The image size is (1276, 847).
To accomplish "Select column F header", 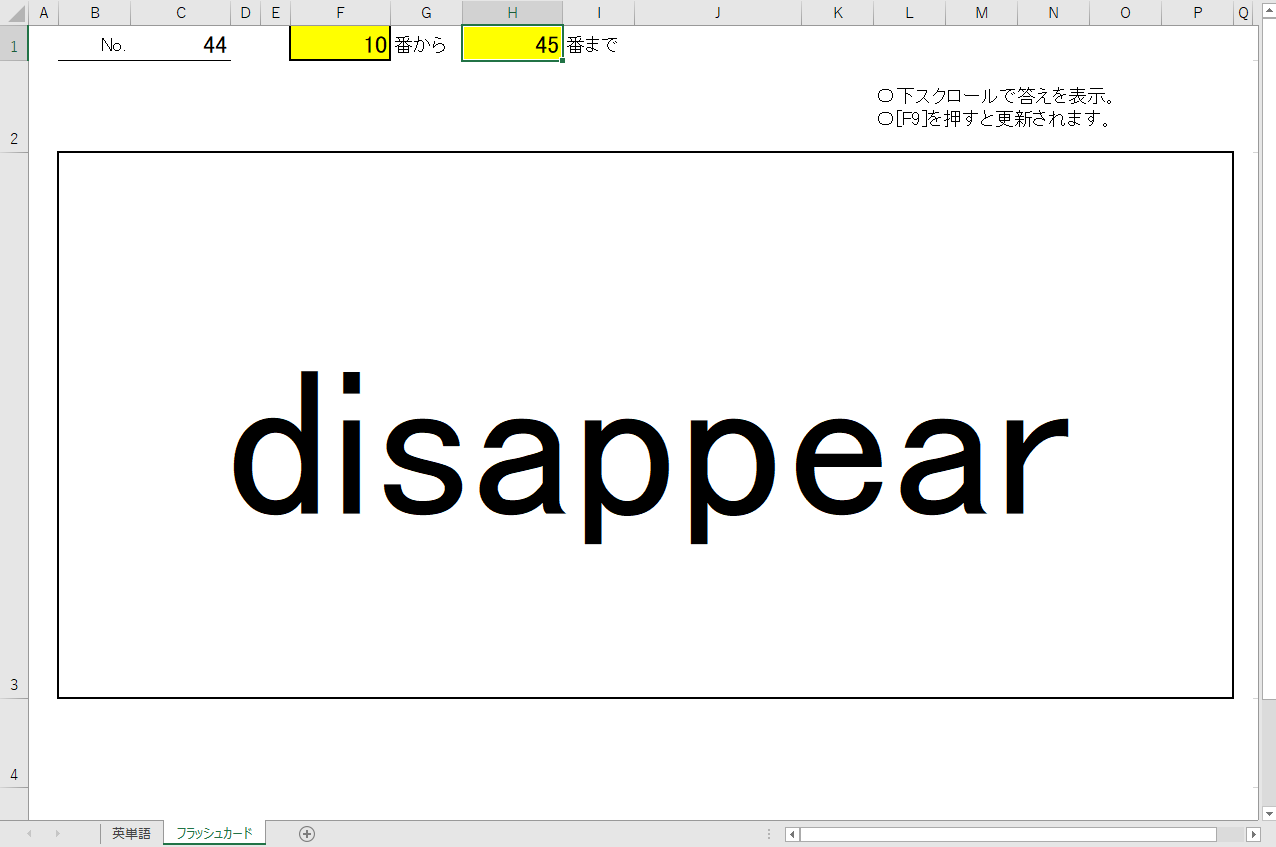I will 340,13.
